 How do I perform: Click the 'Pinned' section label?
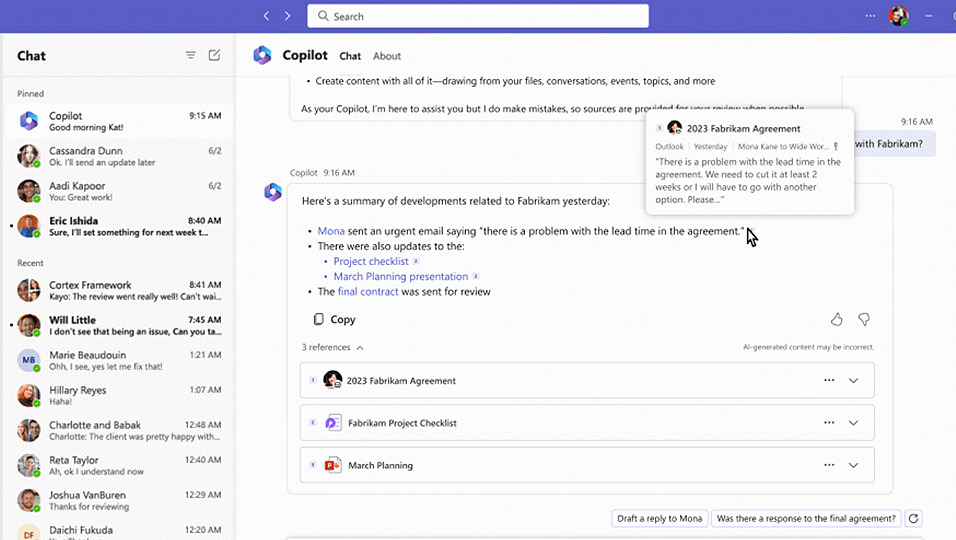[x=30, y=94]
